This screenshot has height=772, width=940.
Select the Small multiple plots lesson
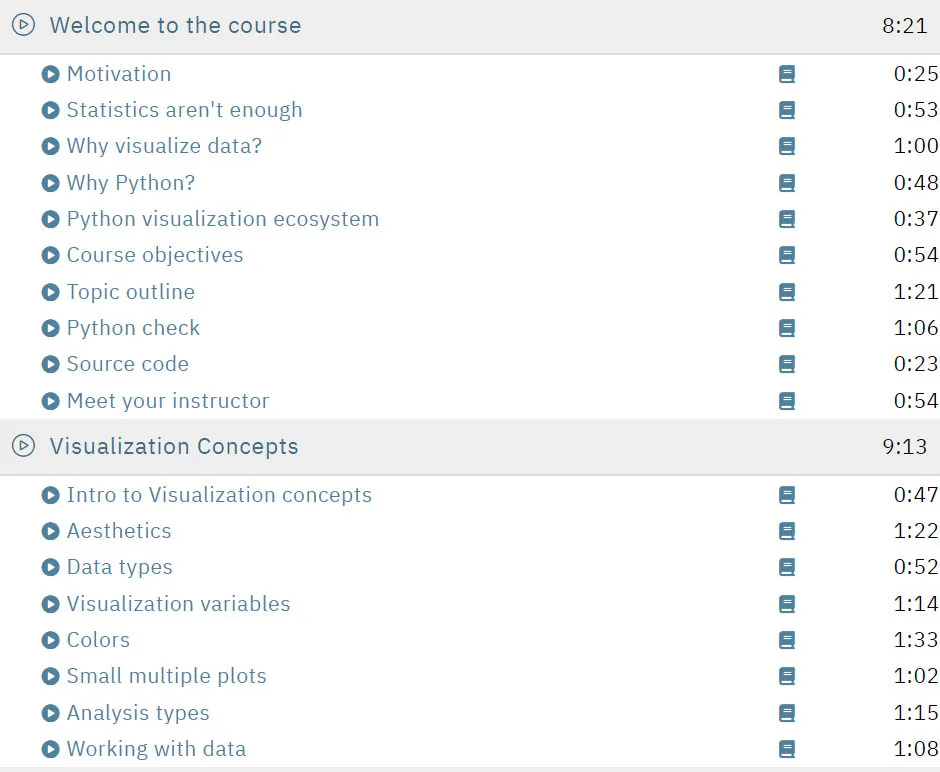click(167, 676)
